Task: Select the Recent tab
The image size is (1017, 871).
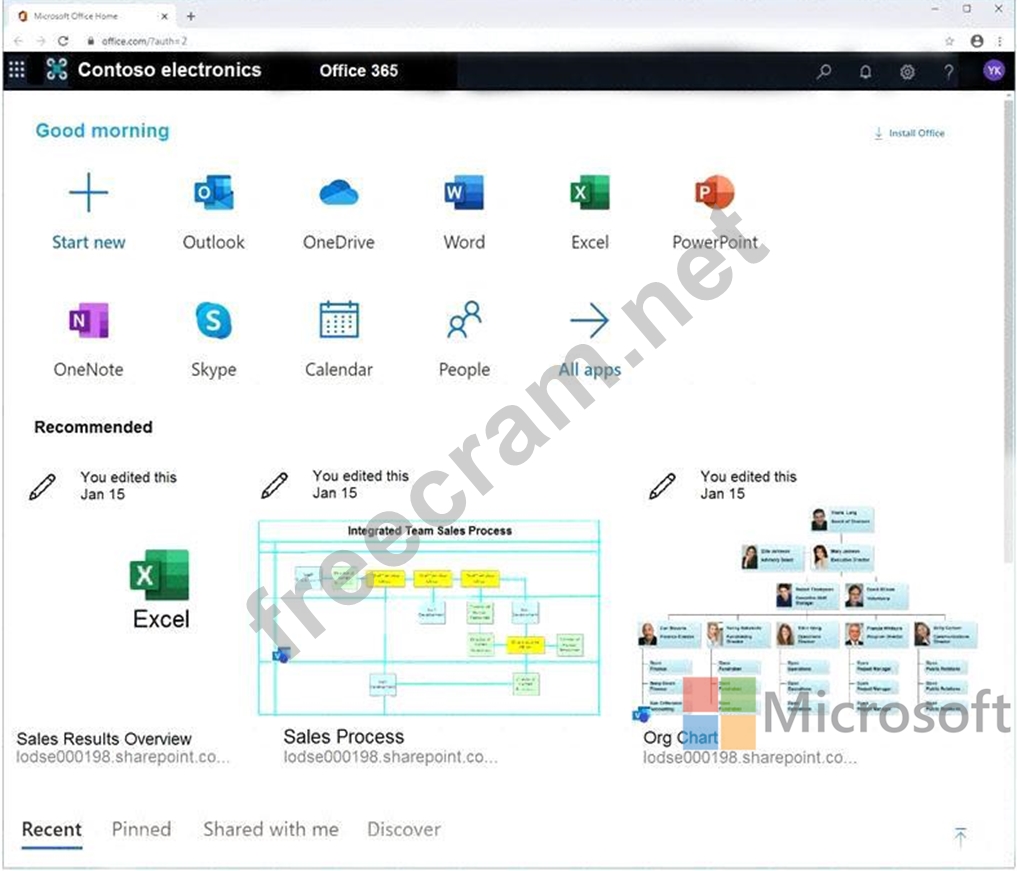Action: (52, 829)
